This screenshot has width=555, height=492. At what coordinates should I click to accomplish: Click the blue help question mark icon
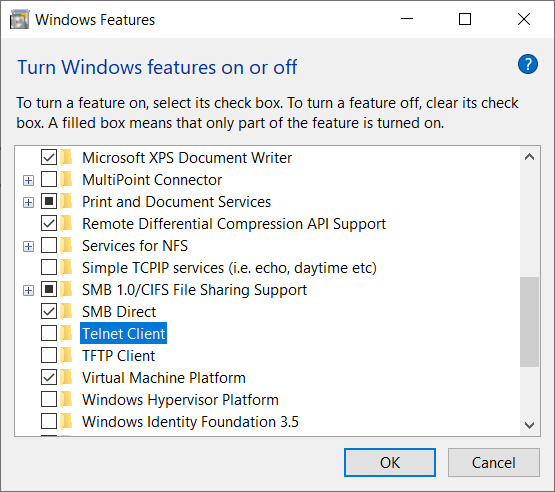click(x=528, y=64)
